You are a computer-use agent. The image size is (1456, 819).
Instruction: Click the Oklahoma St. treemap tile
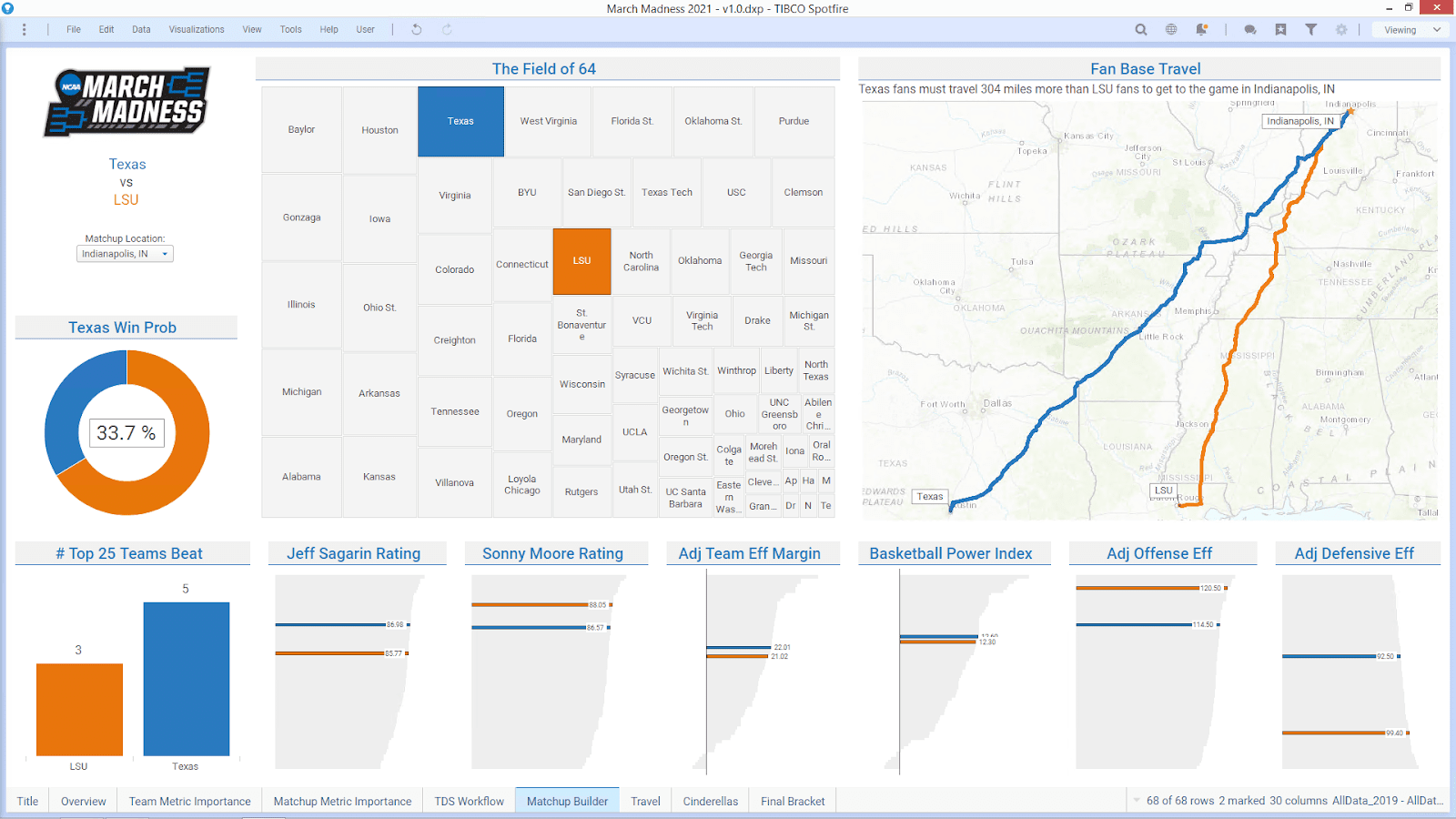[713, 121]
